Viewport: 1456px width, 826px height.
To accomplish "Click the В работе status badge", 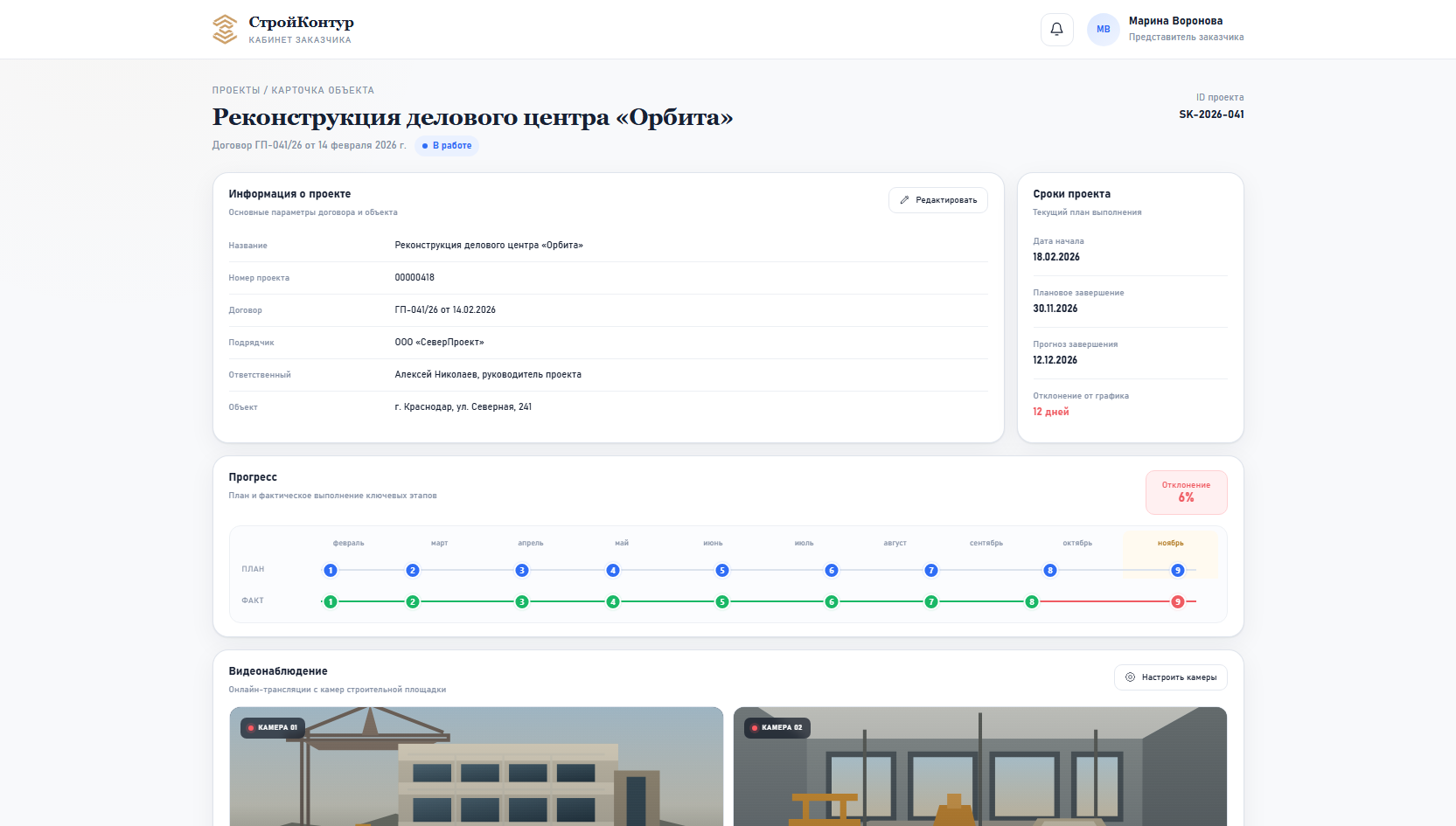I will click(447, 146).
